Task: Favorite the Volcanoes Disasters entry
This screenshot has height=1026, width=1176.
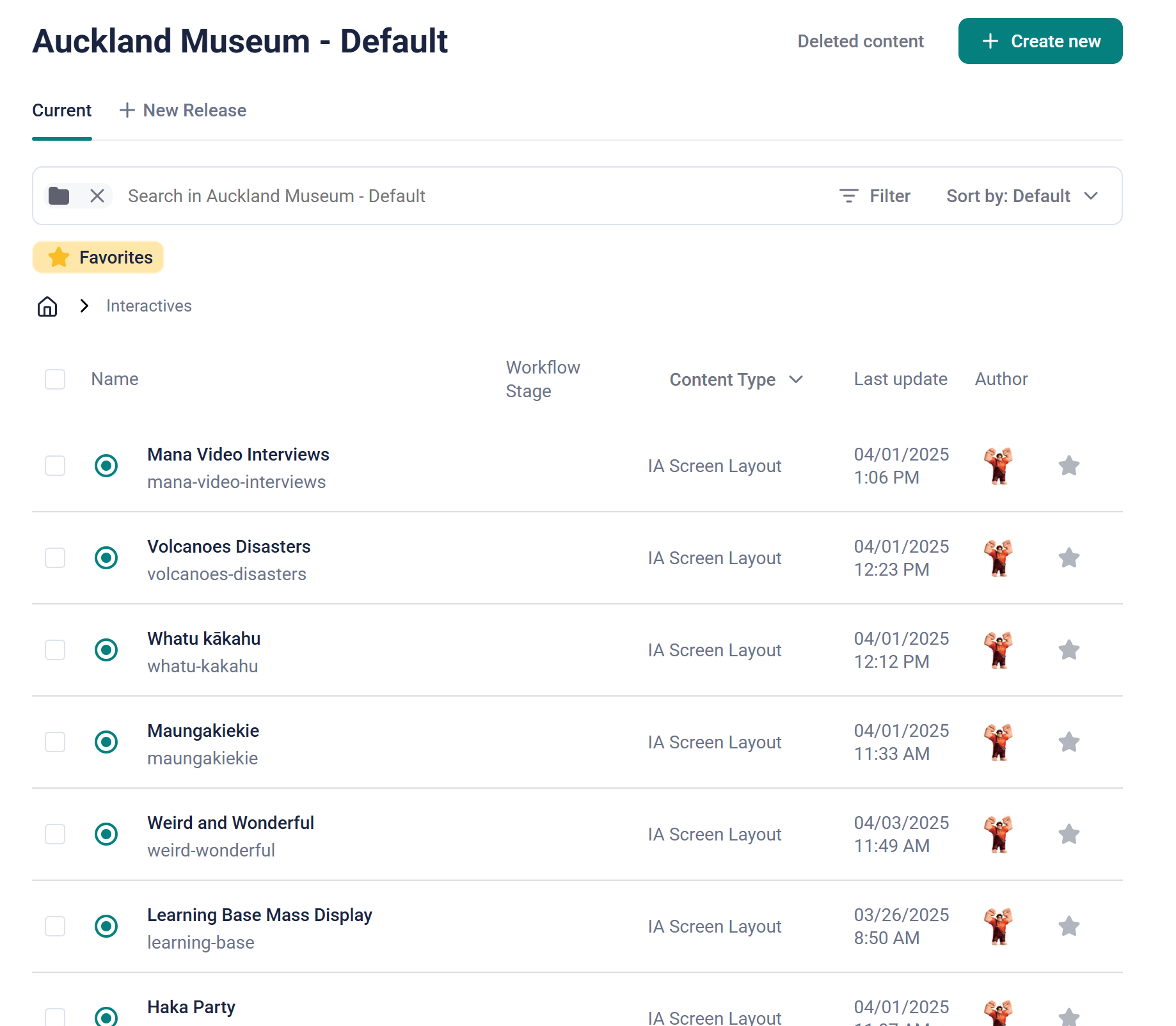Action: click(1069, 558)
